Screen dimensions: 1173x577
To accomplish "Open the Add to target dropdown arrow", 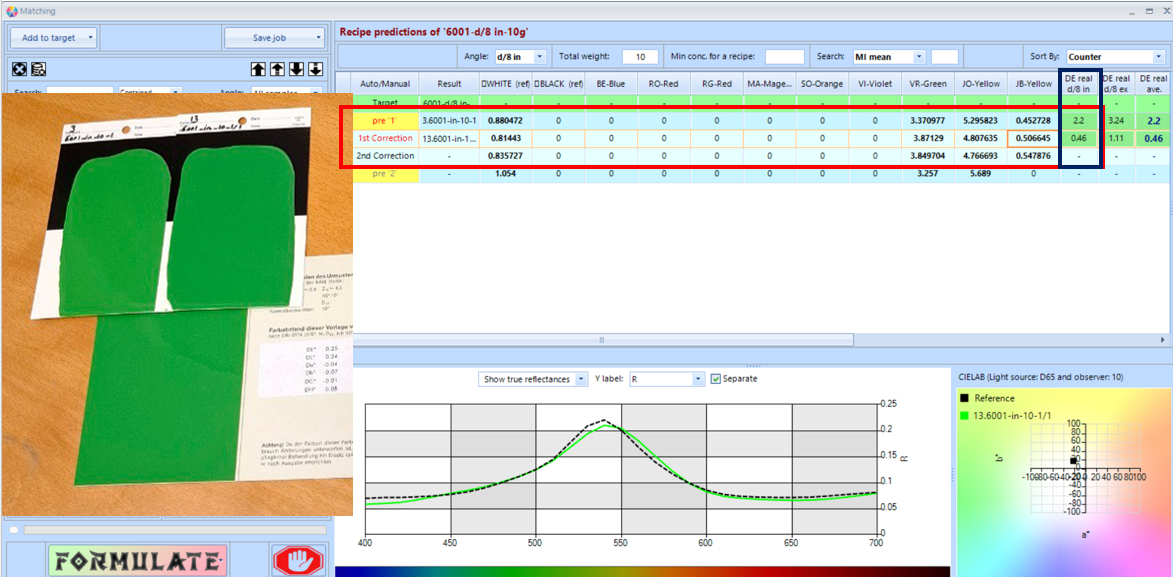I will pos(91,38).
